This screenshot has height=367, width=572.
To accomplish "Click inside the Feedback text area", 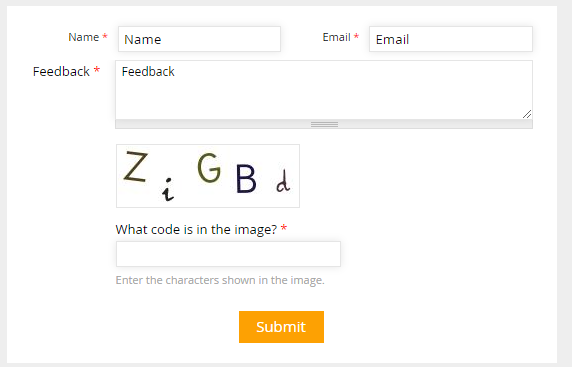I will click(324, 90).
